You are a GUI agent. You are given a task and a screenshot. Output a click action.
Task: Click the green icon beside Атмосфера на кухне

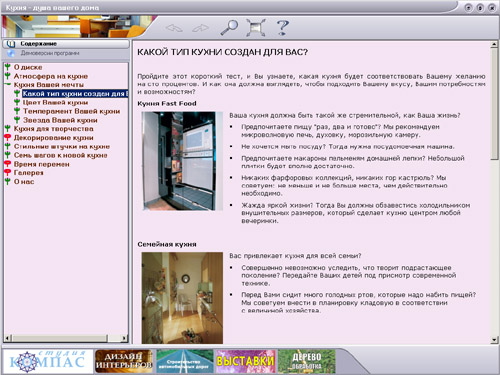click(x=8, y=76)
